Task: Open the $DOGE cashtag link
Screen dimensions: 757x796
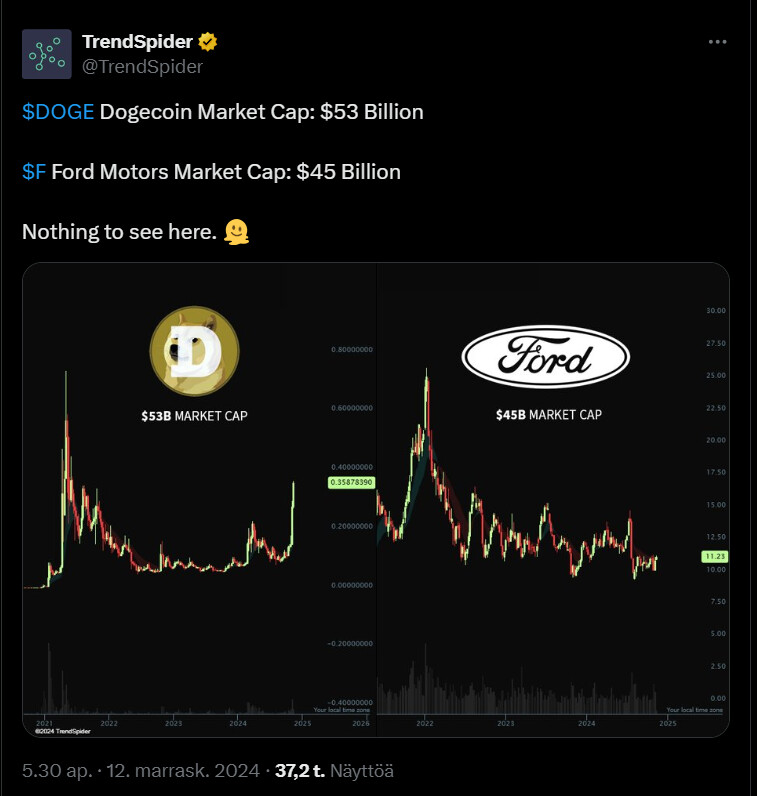Action: pos(58,112)
